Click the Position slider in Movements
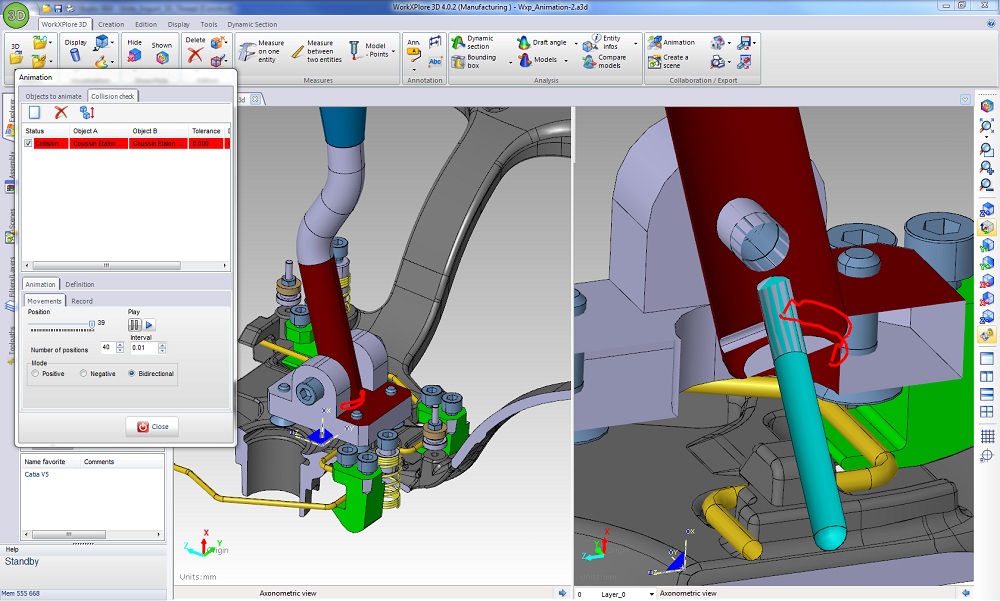Image resolution: width=1000 pixels, height=601 pixels. pyautogui.click(x=60, y=324)
